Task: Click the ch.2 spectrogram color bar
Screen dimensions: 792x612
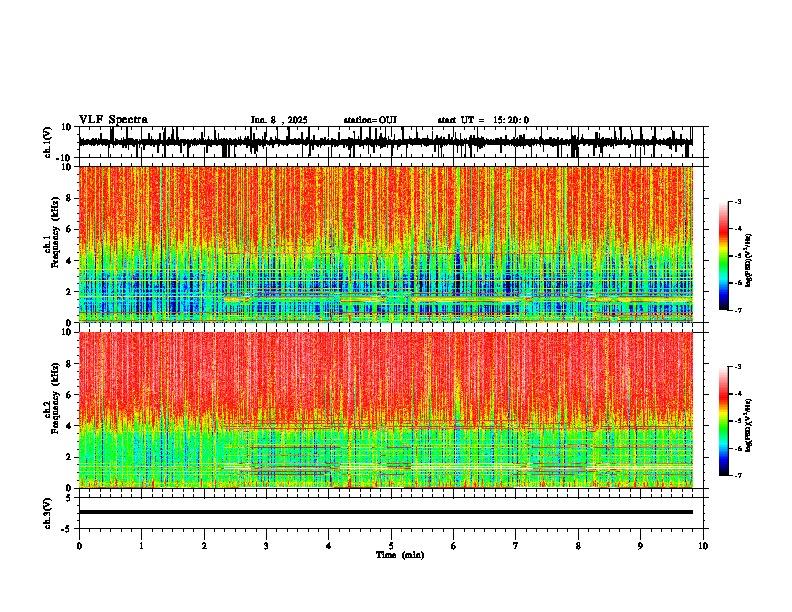Action: (x=723, y=421)
